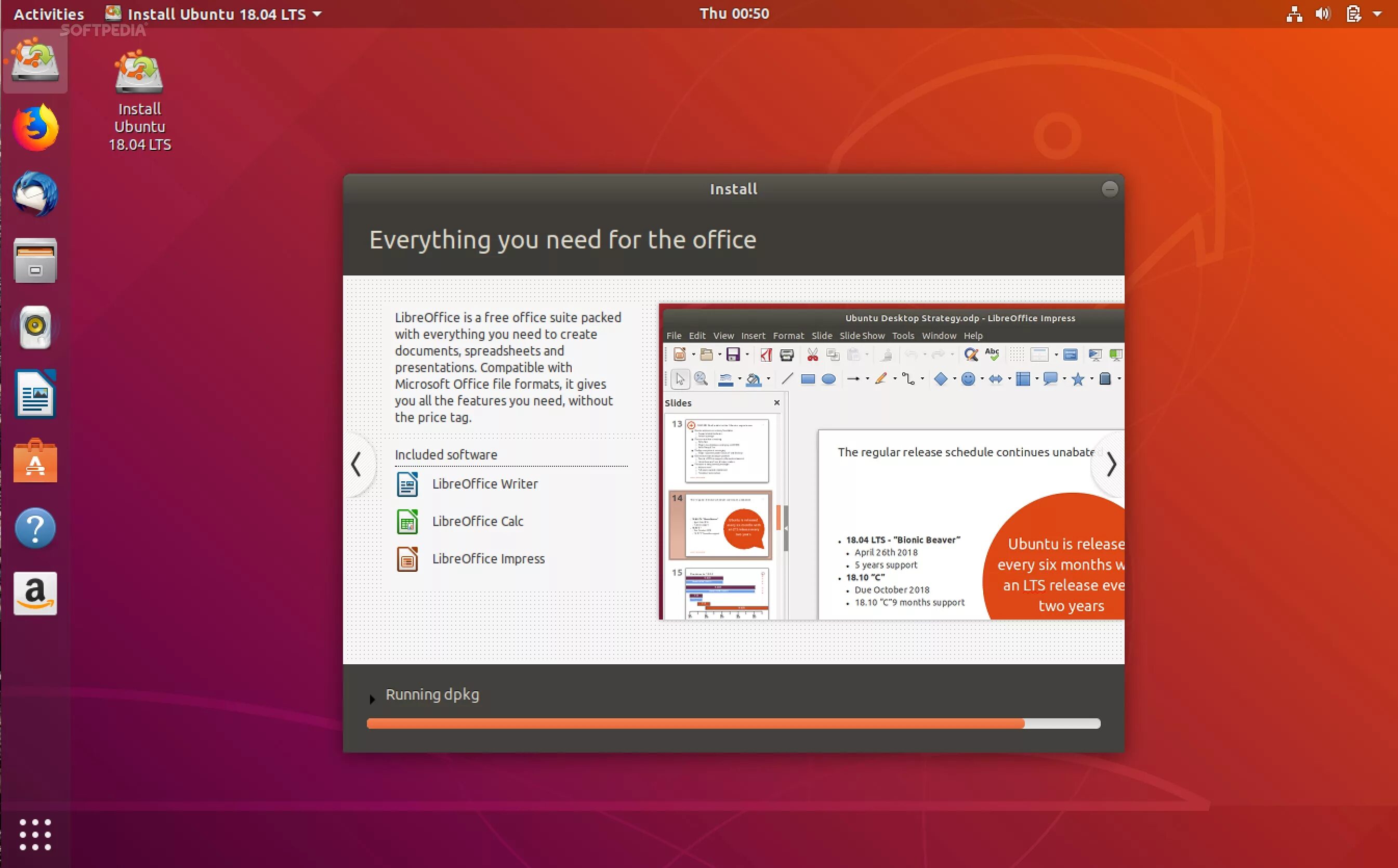Open system menu arrow in top bar
This screenshot has width=1398, height=868.
(1377, 14)
